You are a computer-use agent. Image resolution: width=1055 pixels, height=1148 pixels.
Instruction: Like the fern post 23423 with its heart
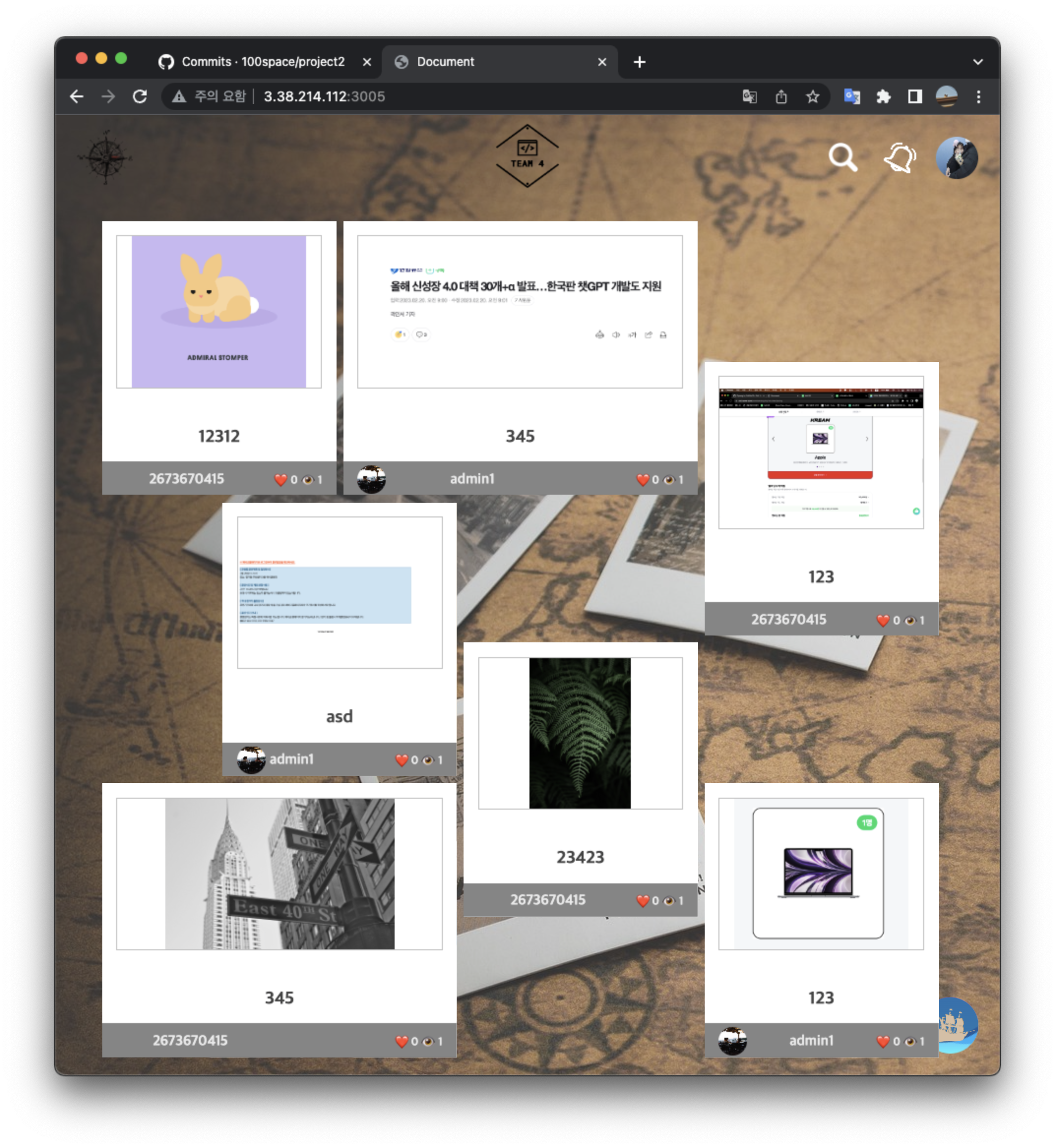click(642, 901)
